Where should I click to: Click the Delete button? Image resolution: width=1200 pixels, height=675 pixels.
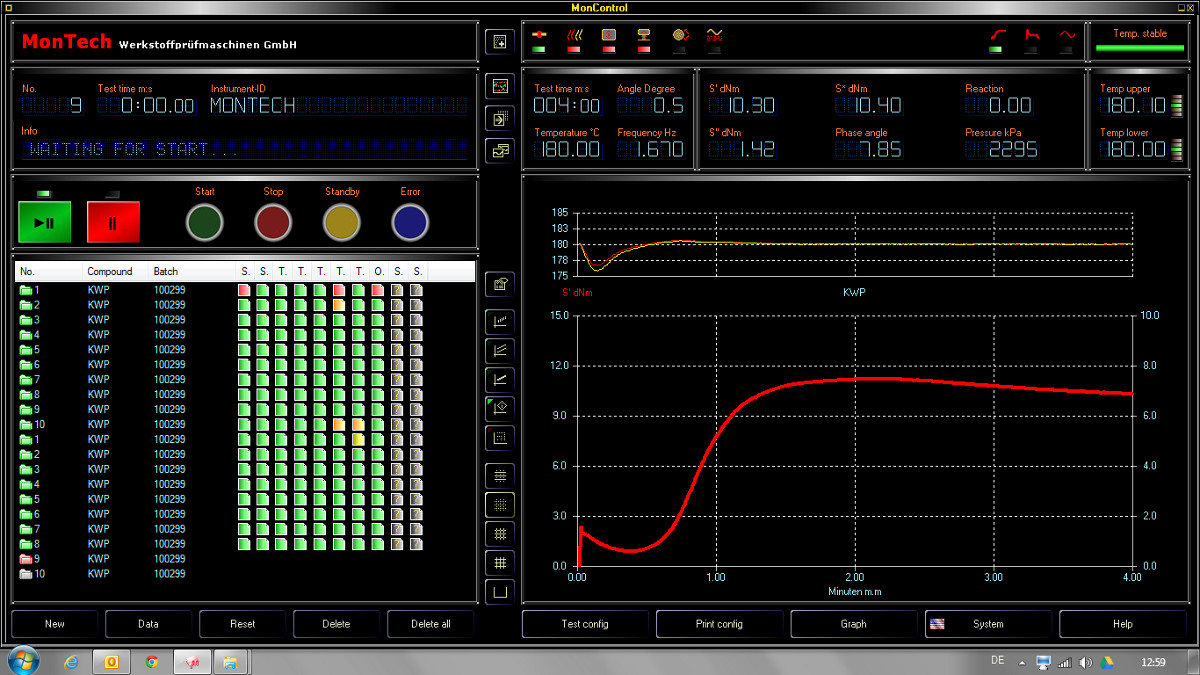point(336,624)
